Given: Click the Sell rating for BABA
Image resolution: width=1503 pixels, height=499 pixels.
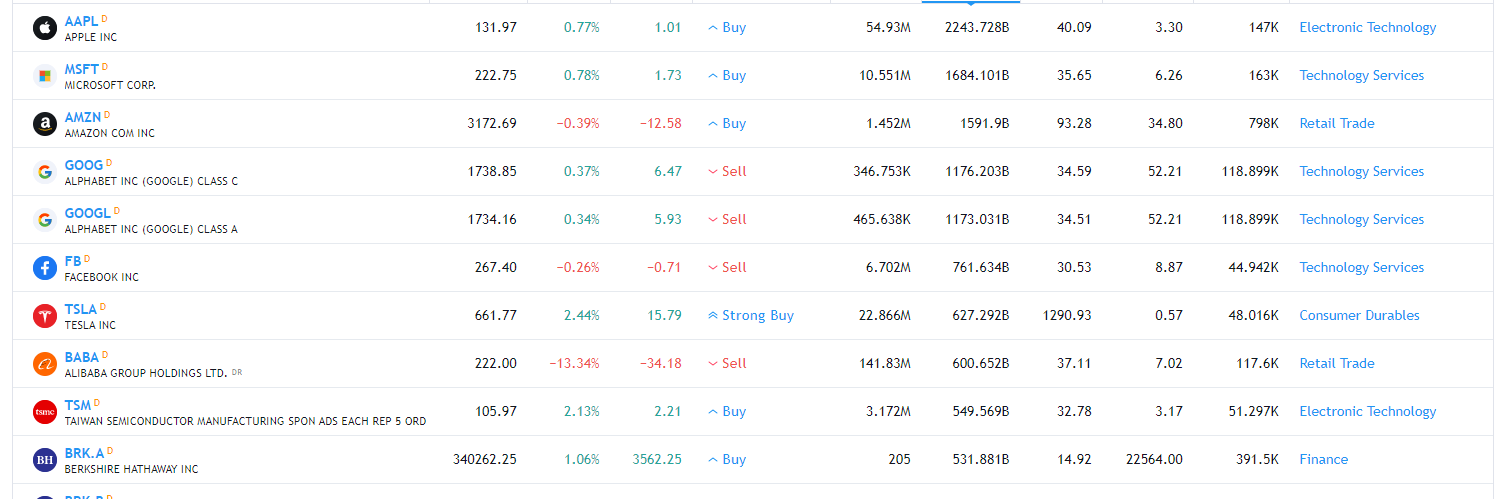Looking at the screenshot, I should click(727, 364).
